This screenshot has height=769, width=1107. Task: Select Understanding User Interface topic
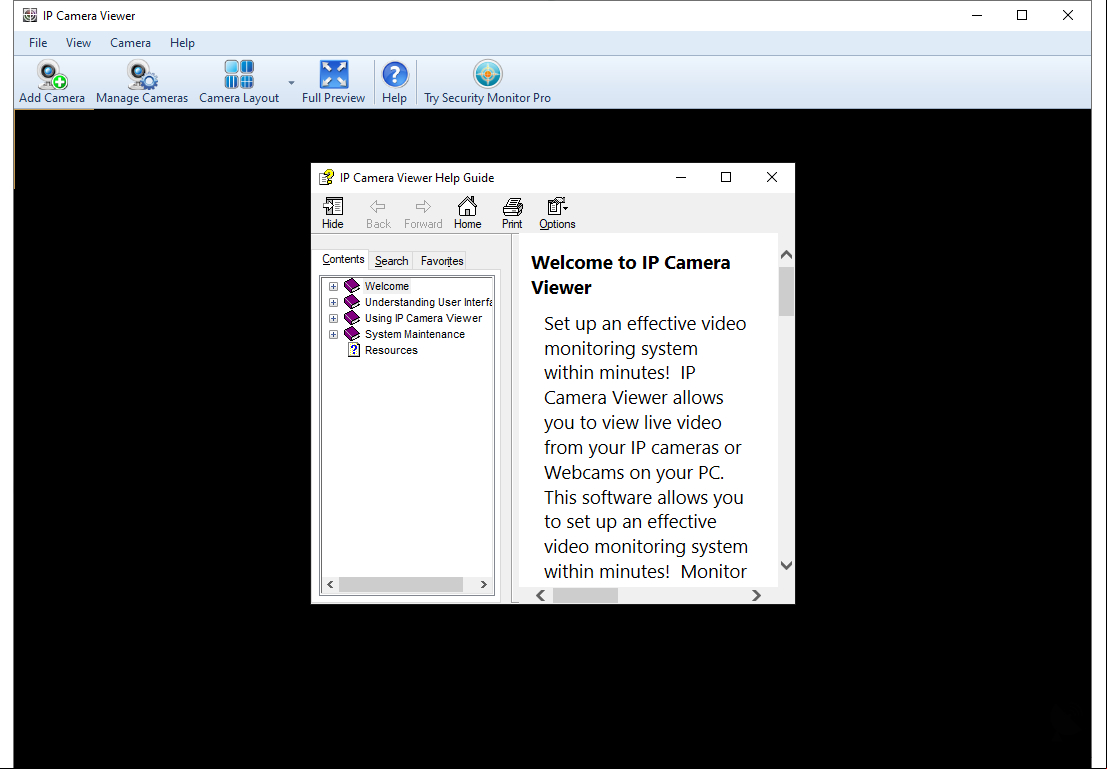428,302
